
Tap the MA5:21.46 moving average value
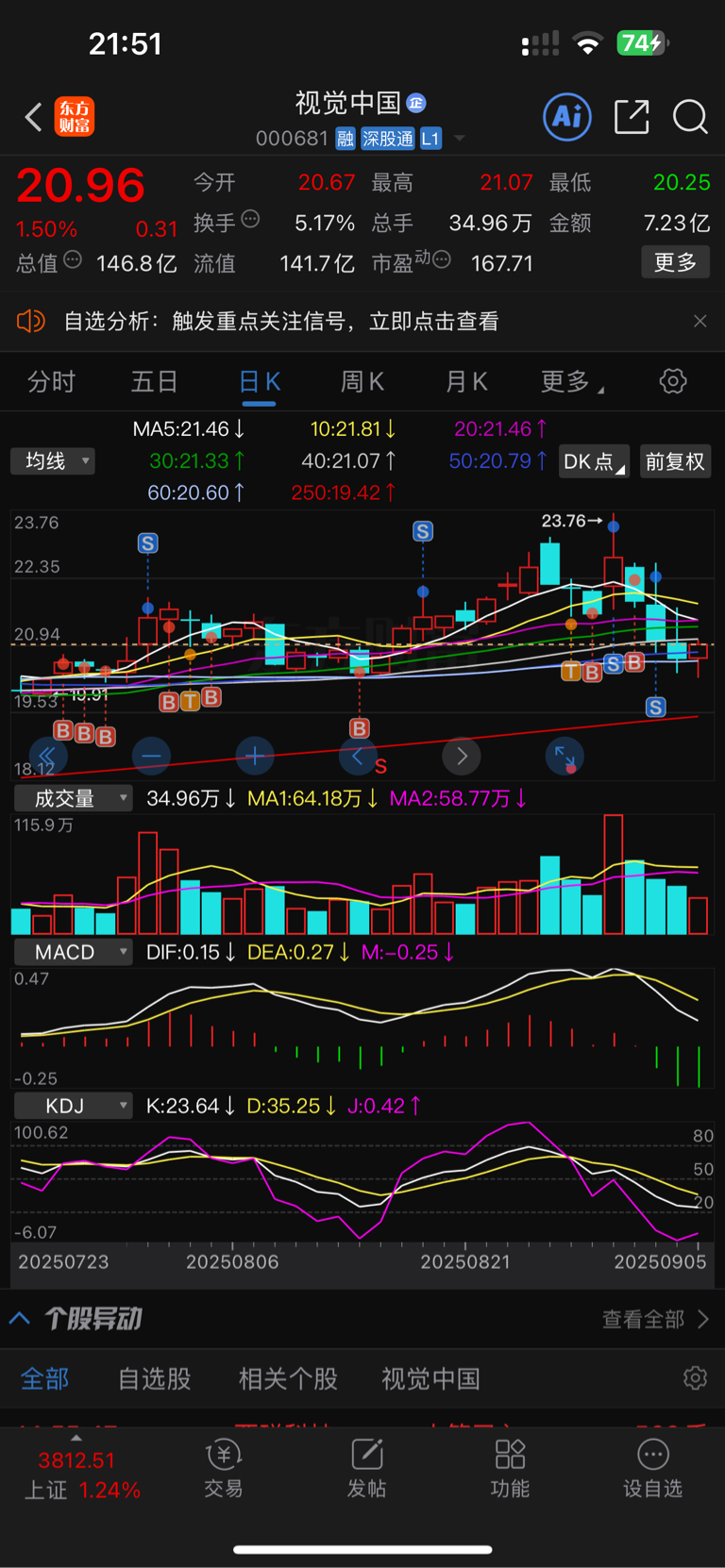(x=188, y=429)
